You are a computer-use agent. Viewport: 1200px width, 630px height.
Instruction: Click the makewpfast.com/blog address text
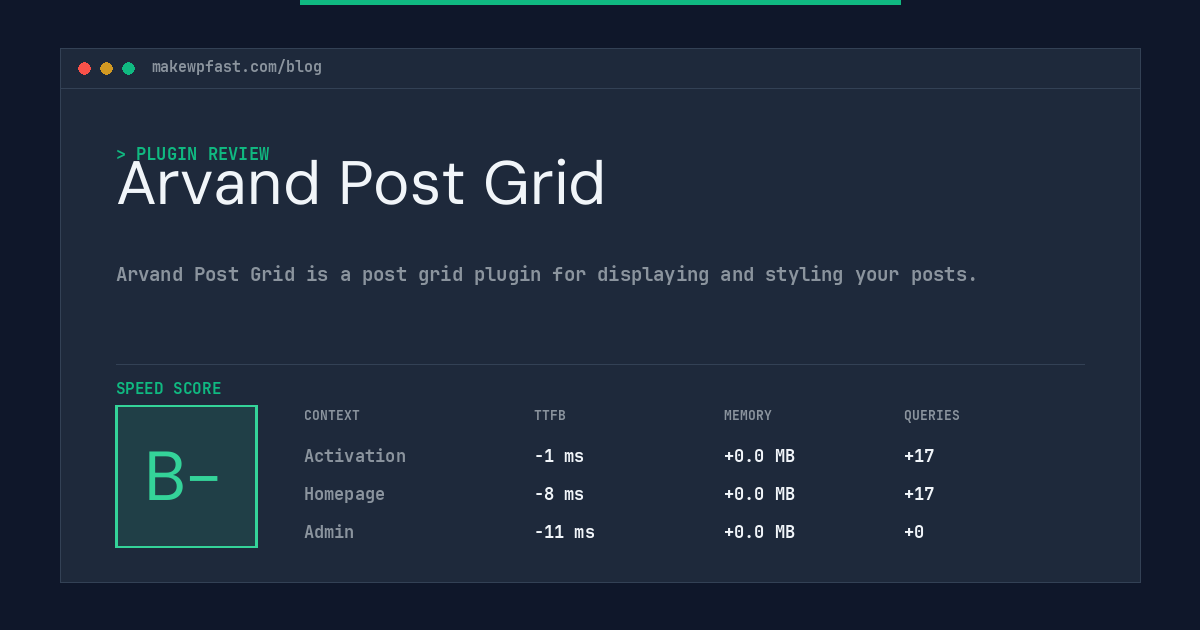(x=237, y=67)
